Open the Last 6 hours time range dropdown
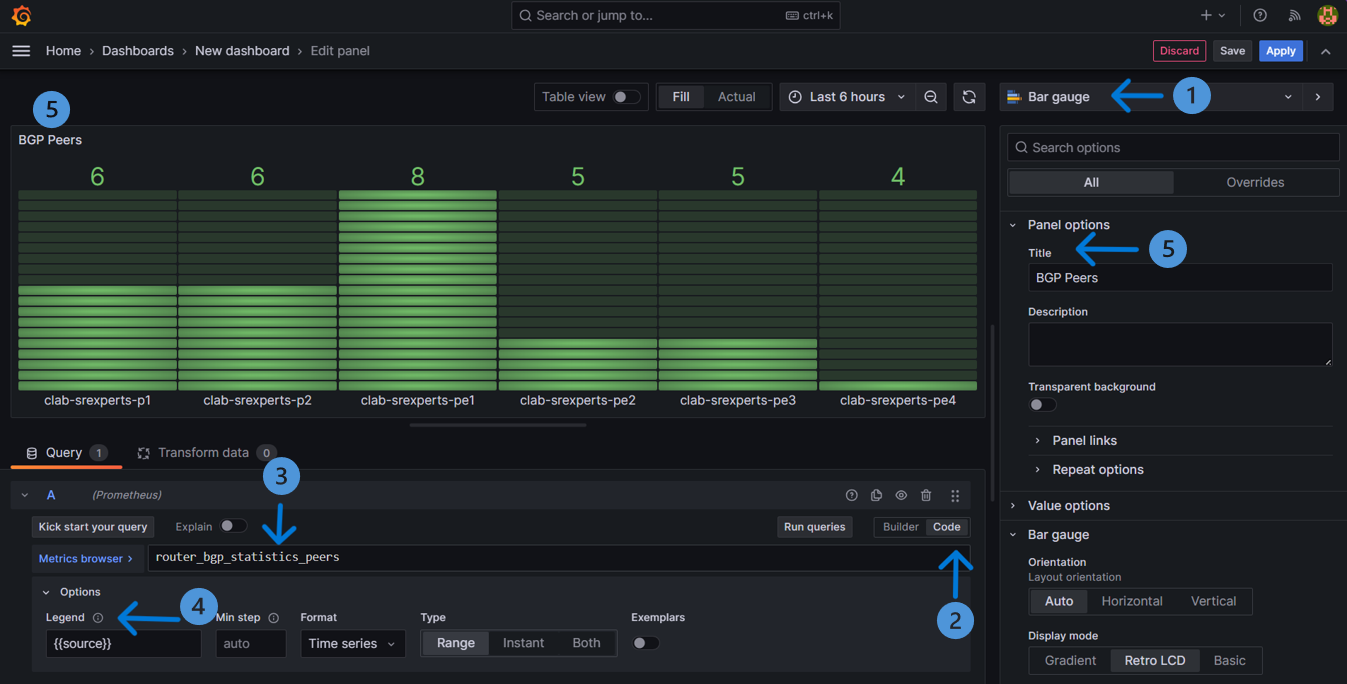The height and width of the screenshot is (684, 1347). (846, 96)
